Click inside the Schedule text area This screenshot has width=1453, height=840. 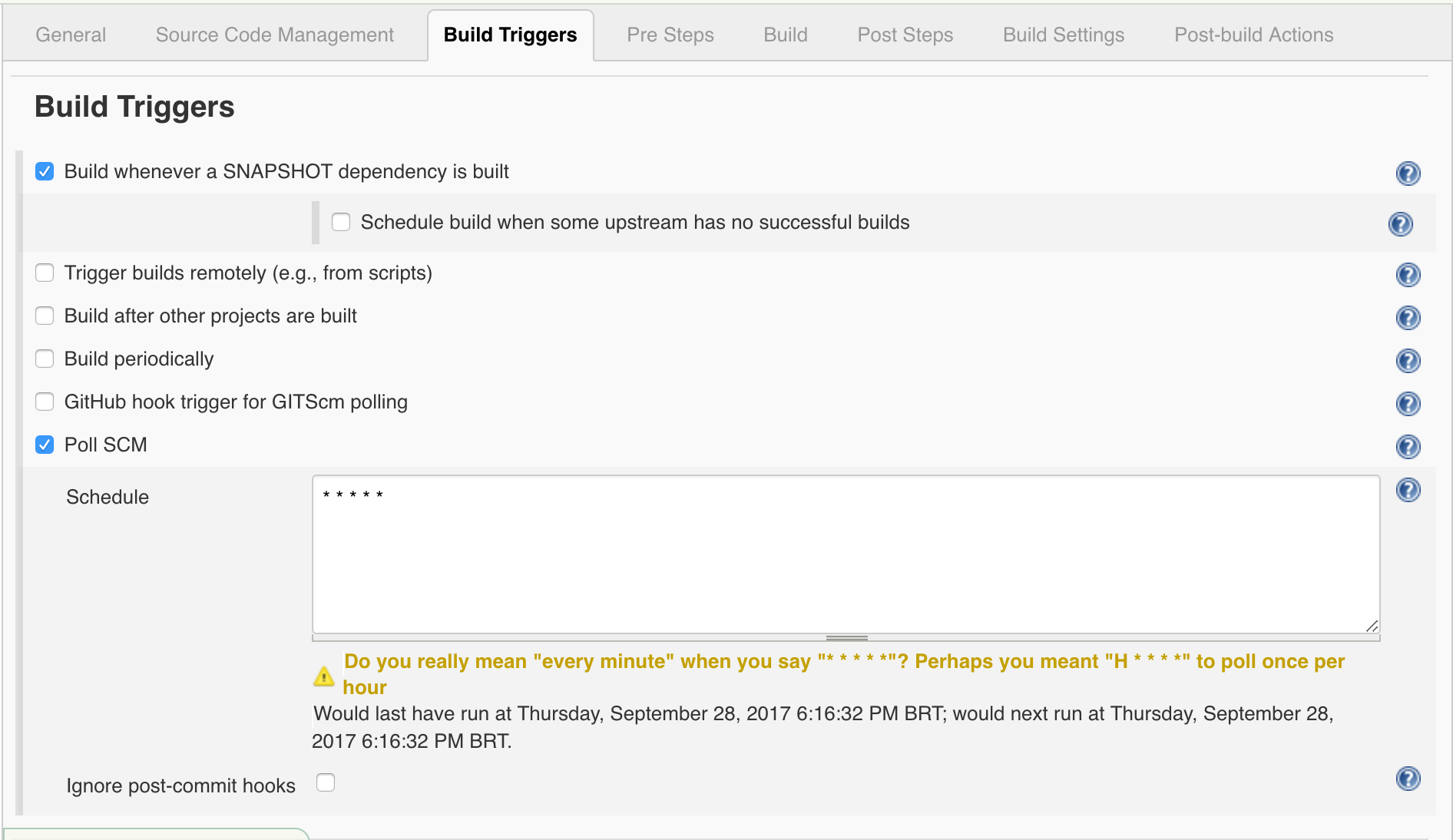(x=845, y=554)
